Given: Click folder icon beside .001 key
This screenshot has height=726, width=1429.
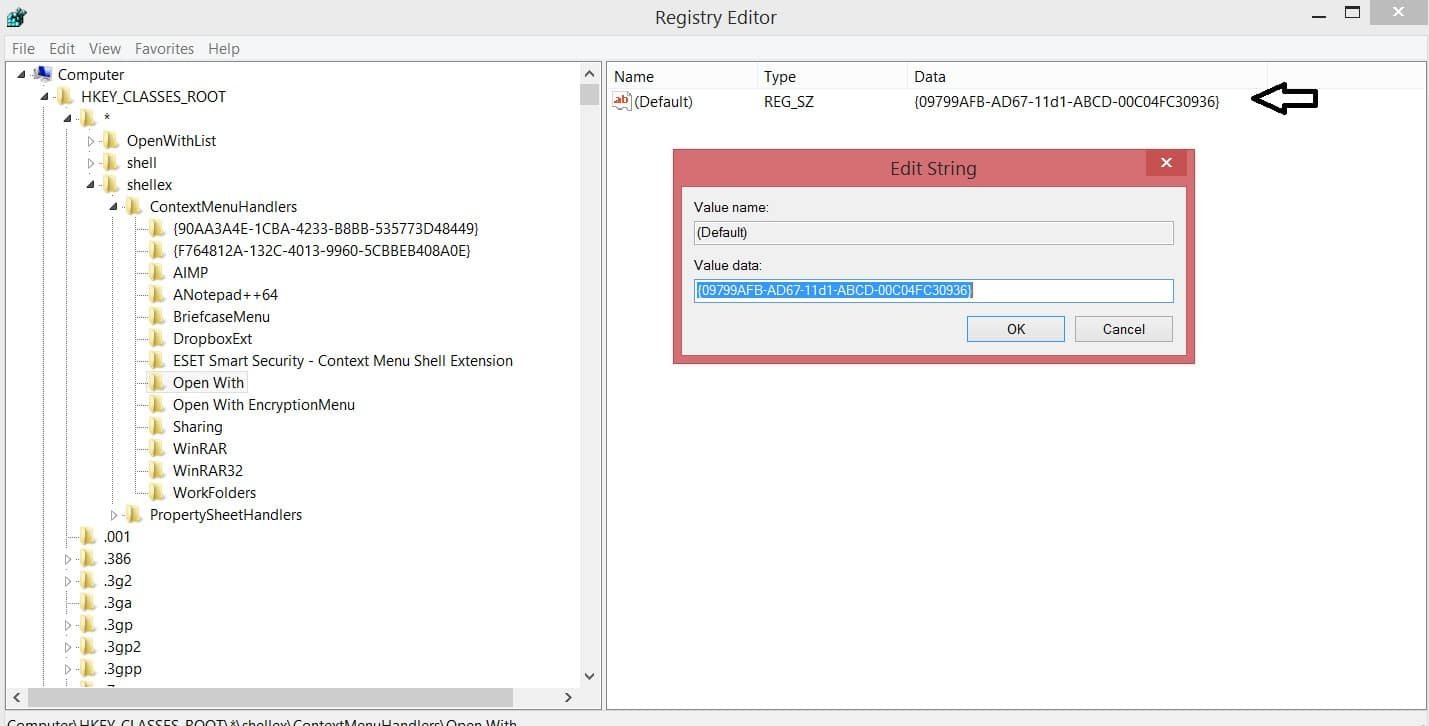Looking at the screenshot, I should click(x=89, y=537).
